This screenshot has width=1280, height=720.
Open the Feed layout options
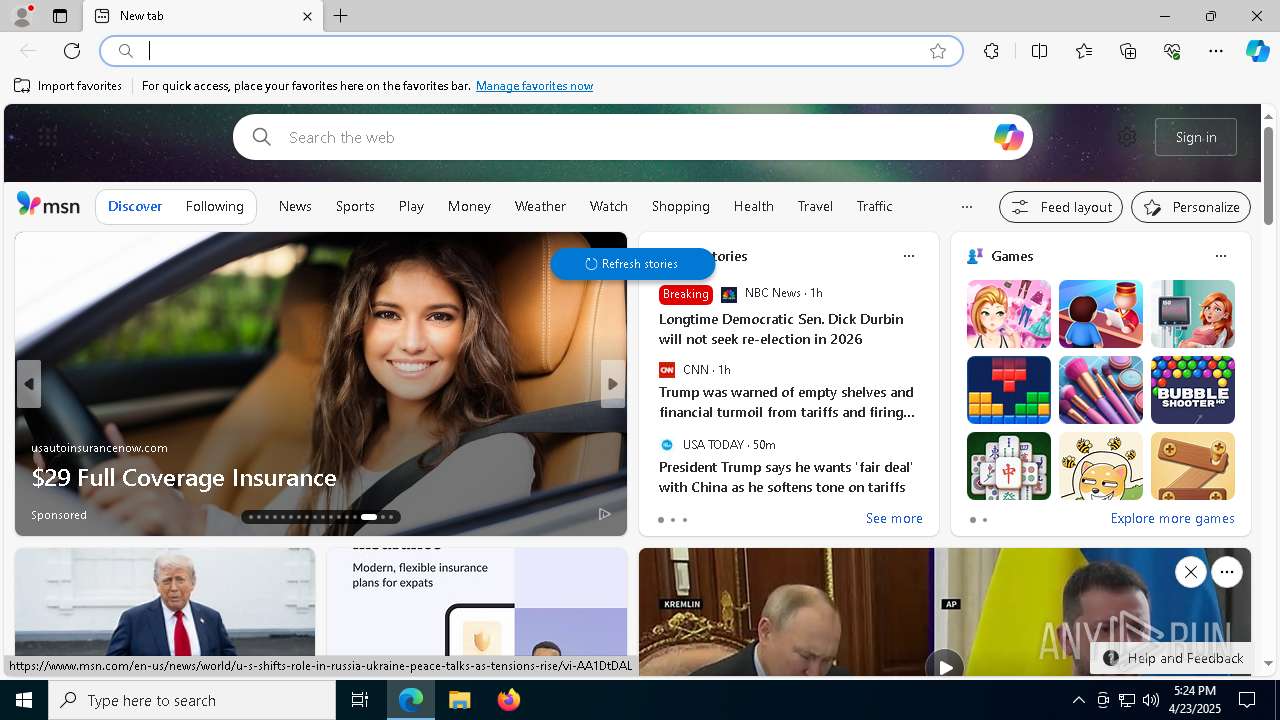[x=1061, y=207]
